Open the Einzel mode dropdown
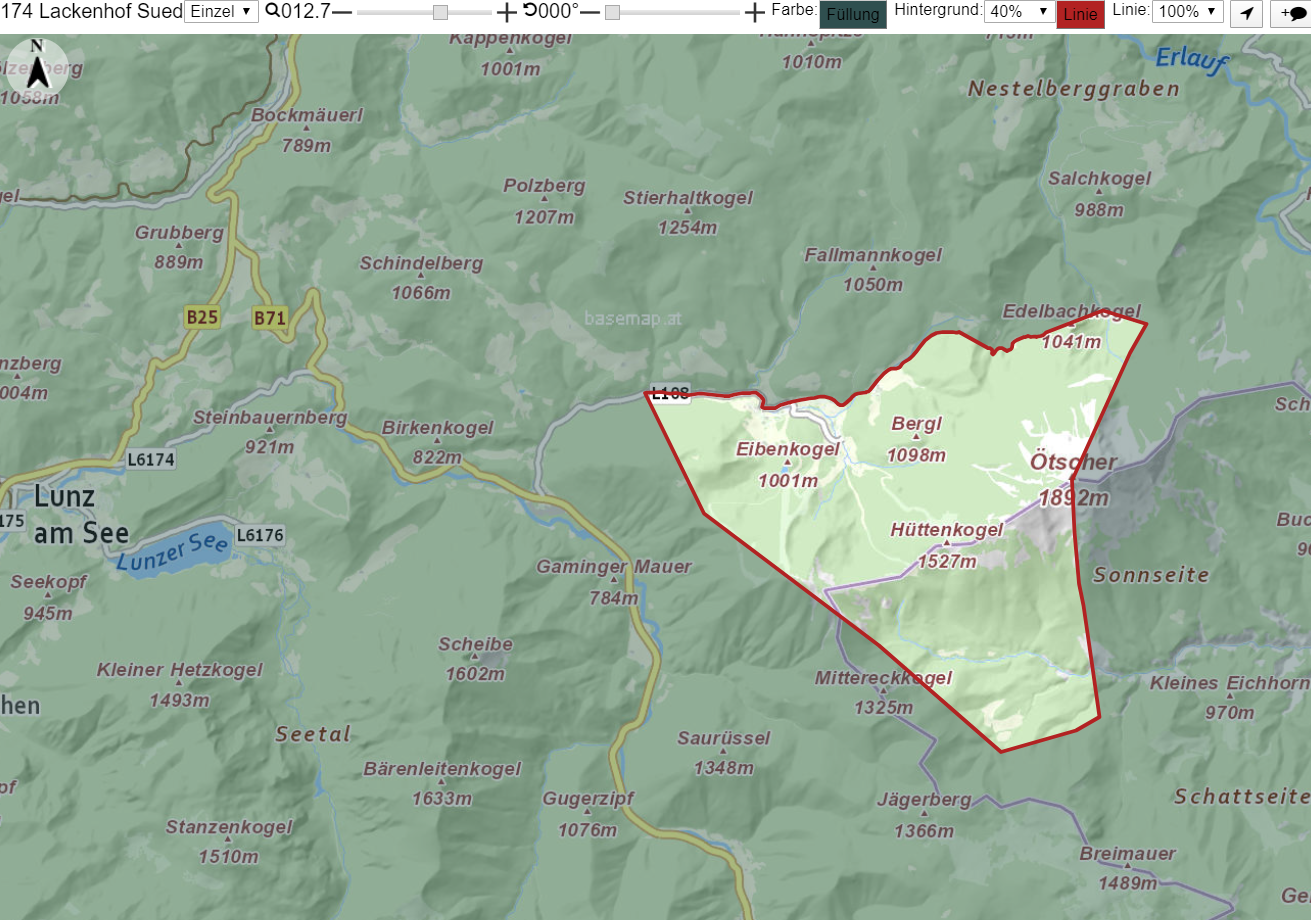The image size is (1311, 920). 221,12
